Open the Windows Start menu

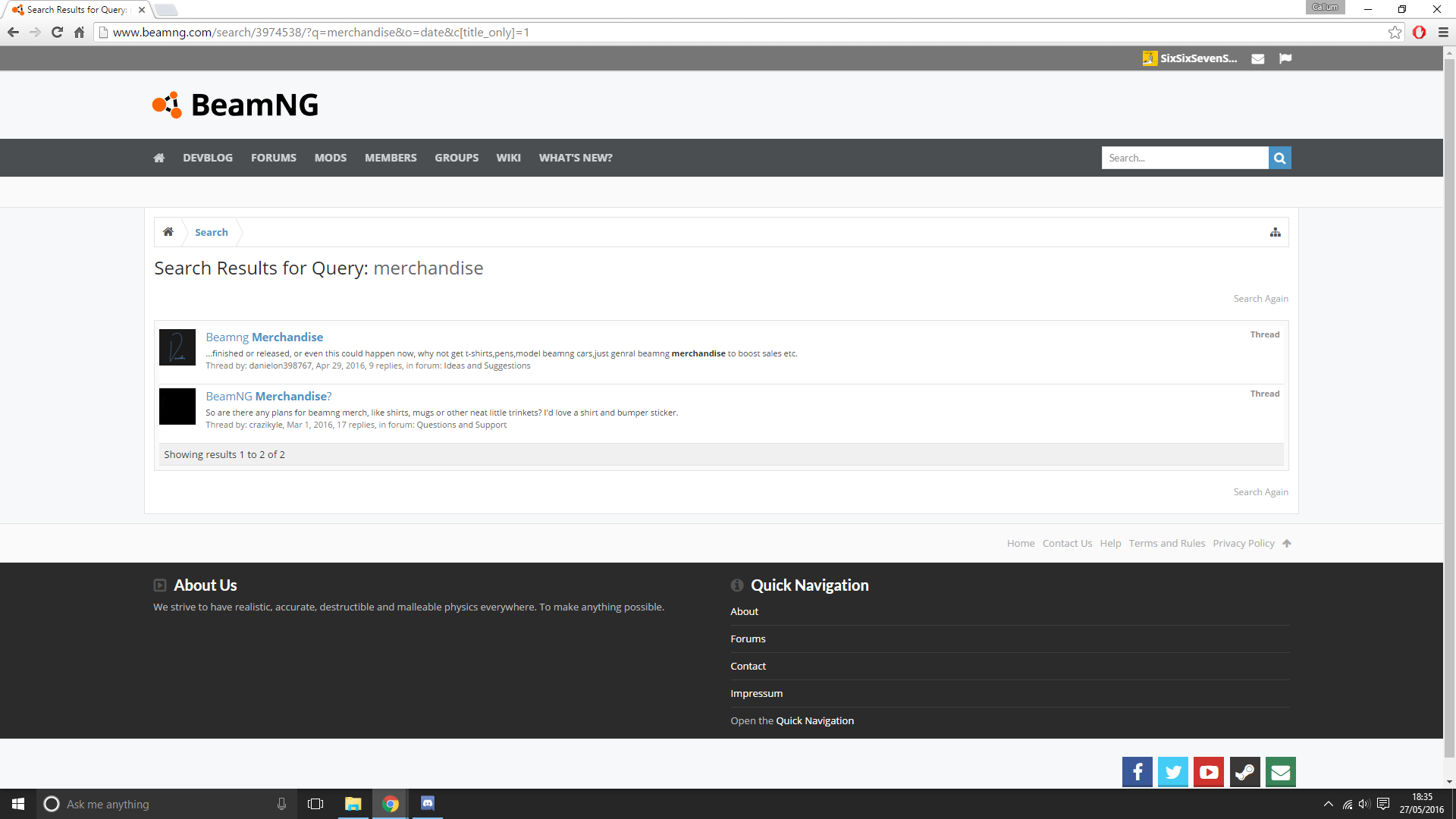click(18, 804)
